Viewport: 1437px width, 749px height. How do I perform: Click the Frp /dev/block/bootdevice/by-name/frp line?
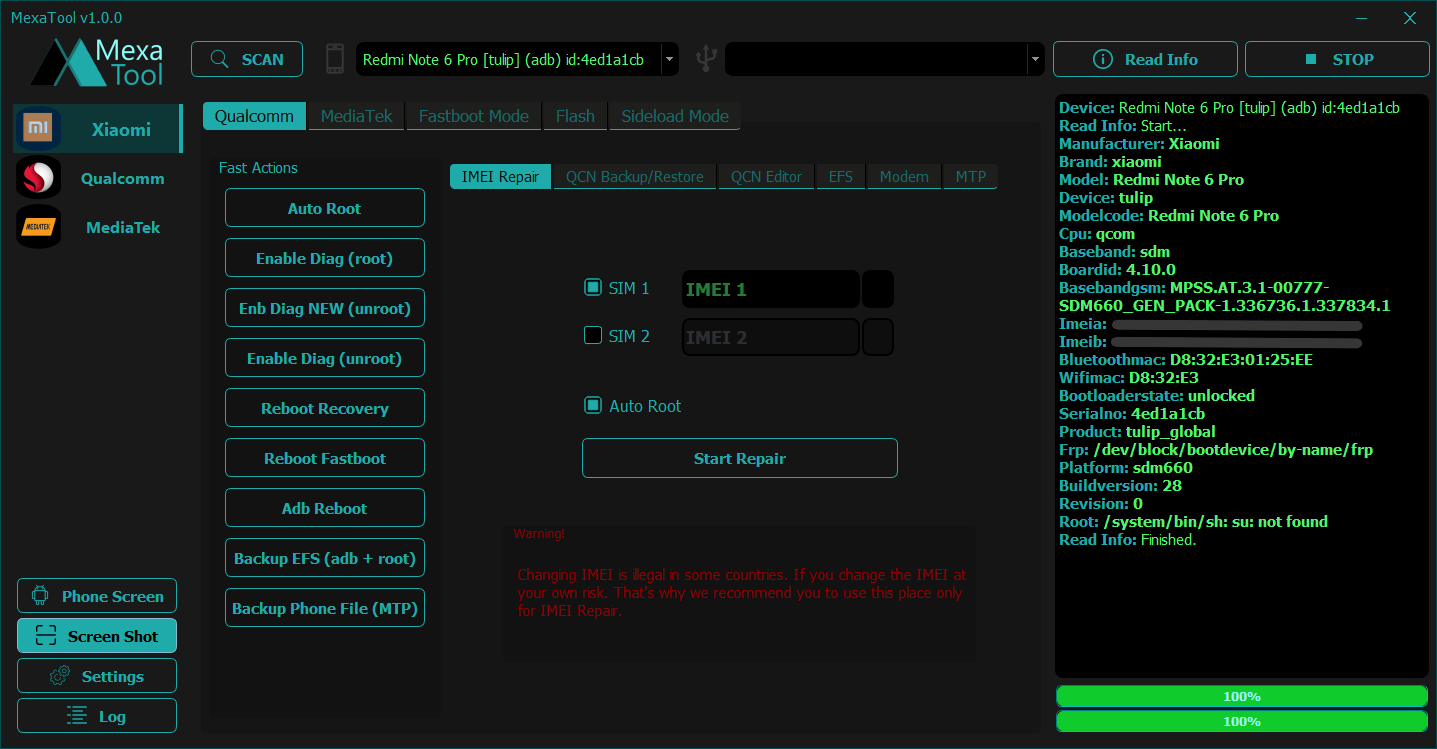pyautogui.click(x=1216, y=450)
